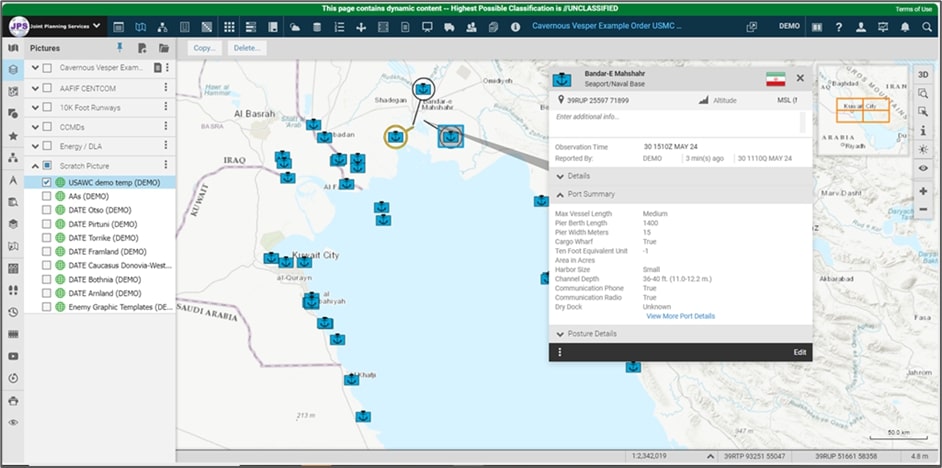Collapse the Scratch Picture group
The image size is (942, 468).
tap(35, 166)
